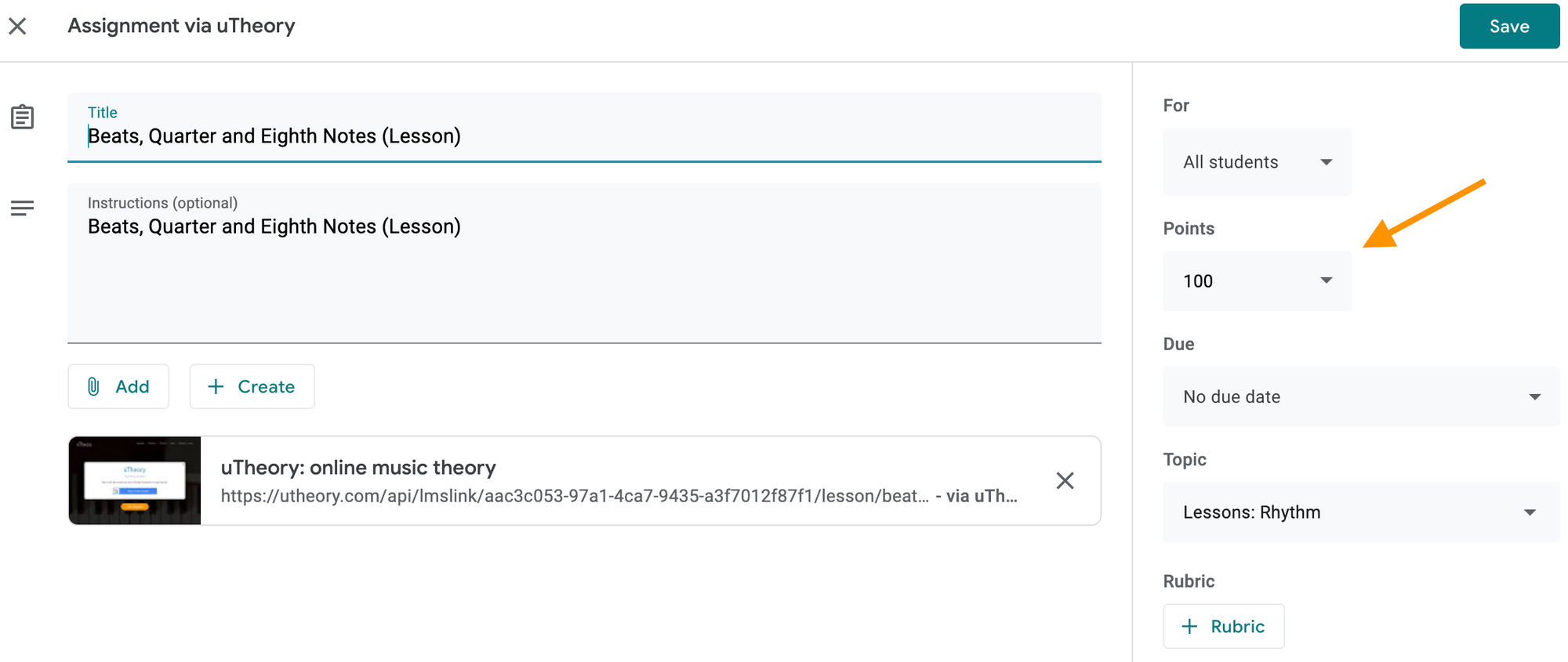
Task: Click the assignment clipboard icon beside Title
Action: point(22,117)
